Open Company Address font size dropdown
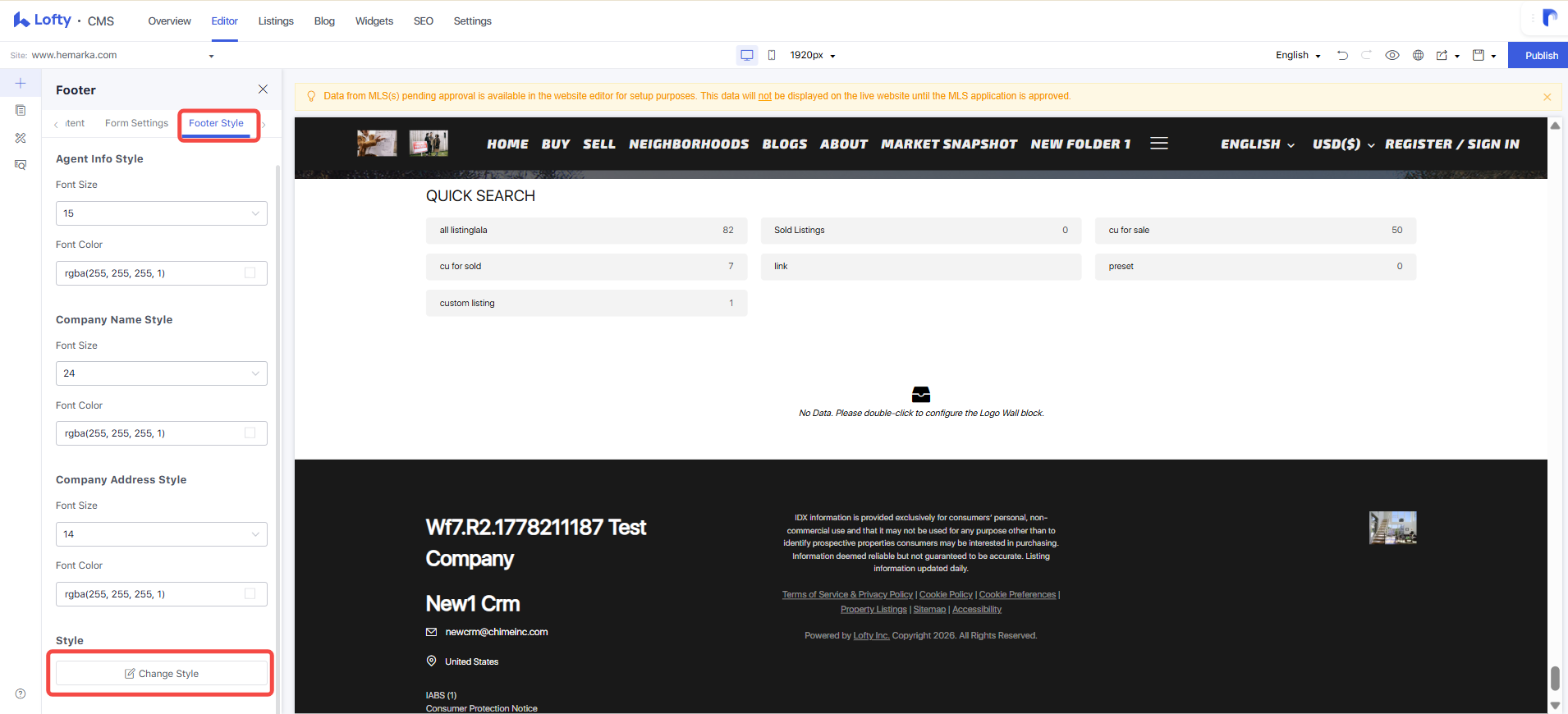The image size is (1568, 714). [162, 534]
